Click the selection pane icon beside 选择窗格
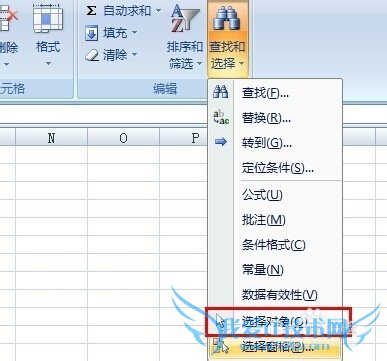This screenshot has width=387, height=361. 221,346
